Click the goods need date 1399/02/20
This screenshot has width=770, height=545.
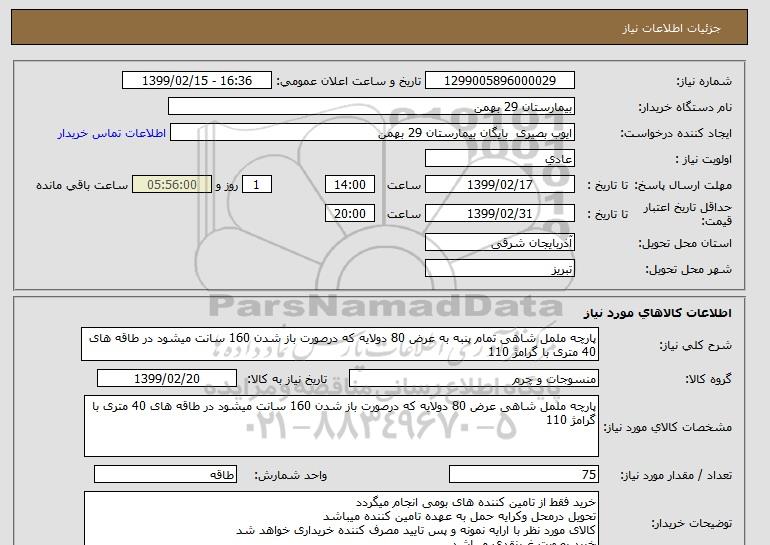pos(167,379)
